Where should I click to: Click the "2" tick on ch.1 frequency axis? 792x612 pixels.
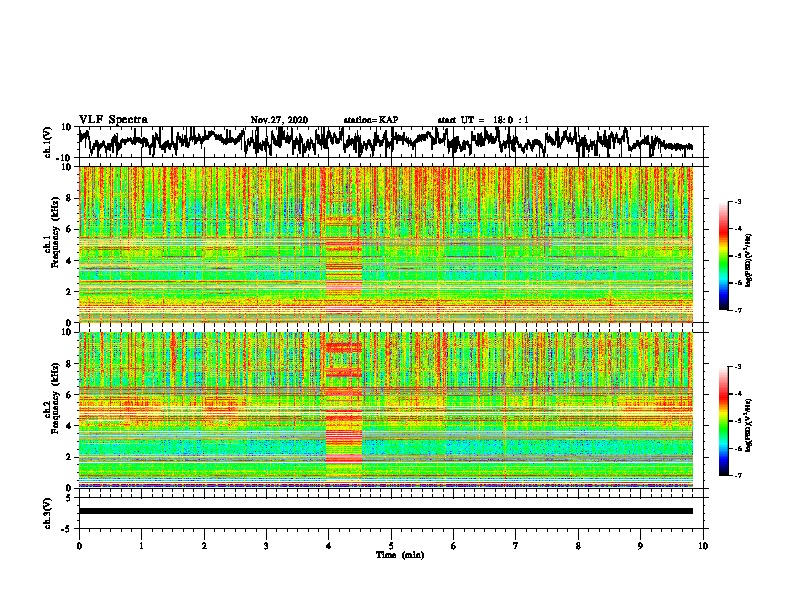pyautogui.click(x=69, y=292)
